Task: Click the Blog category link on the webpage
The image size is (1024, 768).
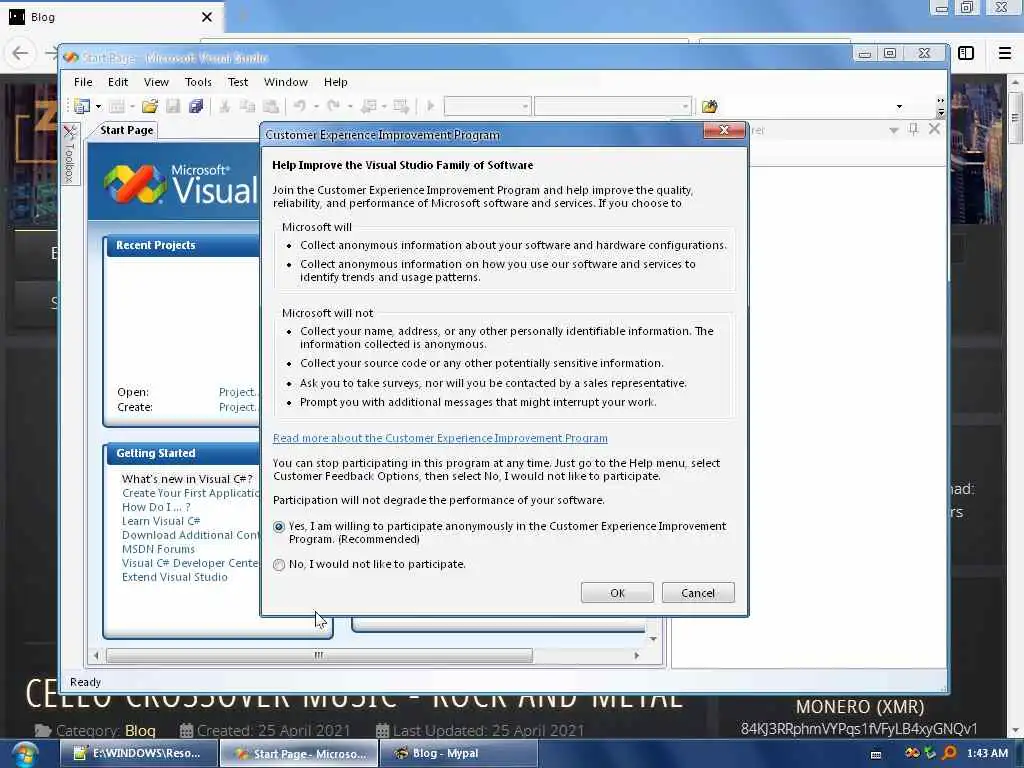Action: point(140,731)
